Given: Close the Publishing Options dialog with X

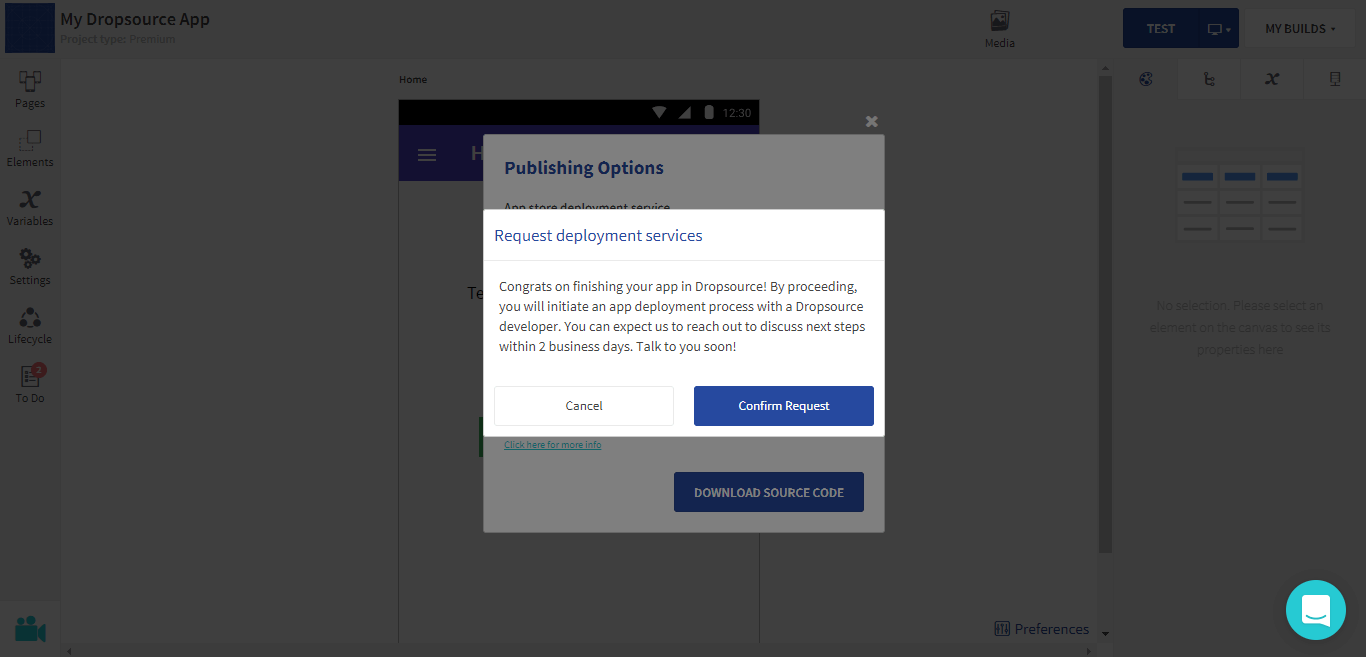Looking at the screenshot, I should click(x=872, y=121).
